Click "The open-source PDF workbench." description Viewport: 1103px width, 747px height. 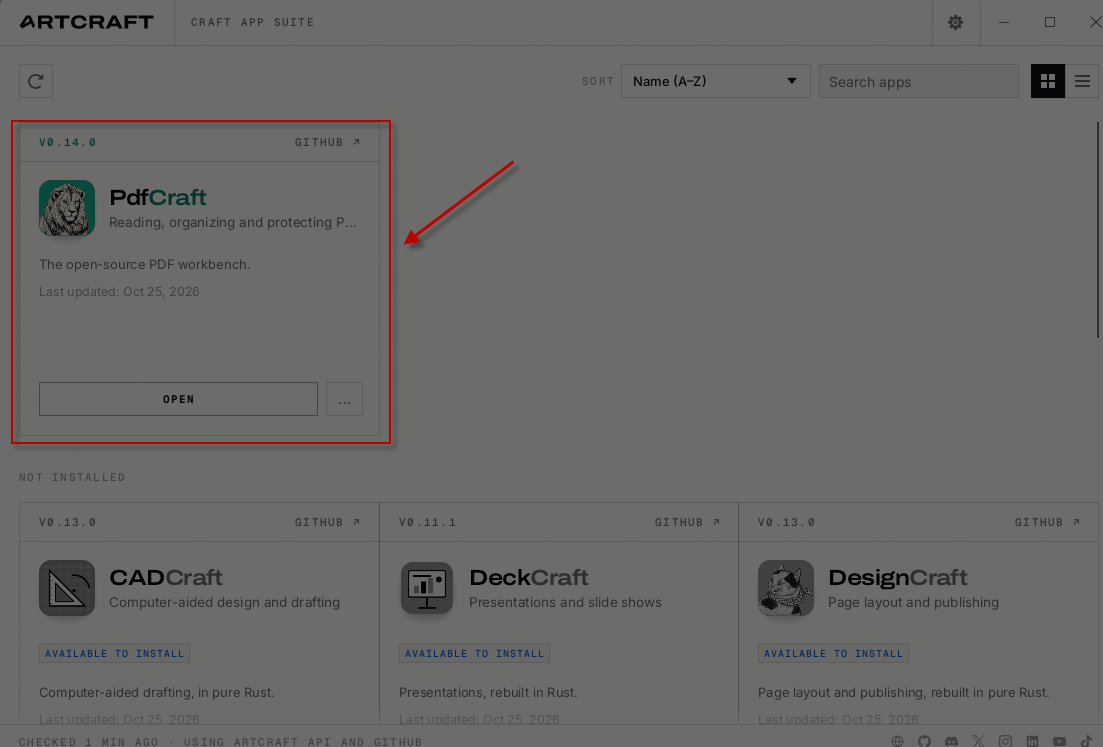pyautogui.click(x=145, y=264)
